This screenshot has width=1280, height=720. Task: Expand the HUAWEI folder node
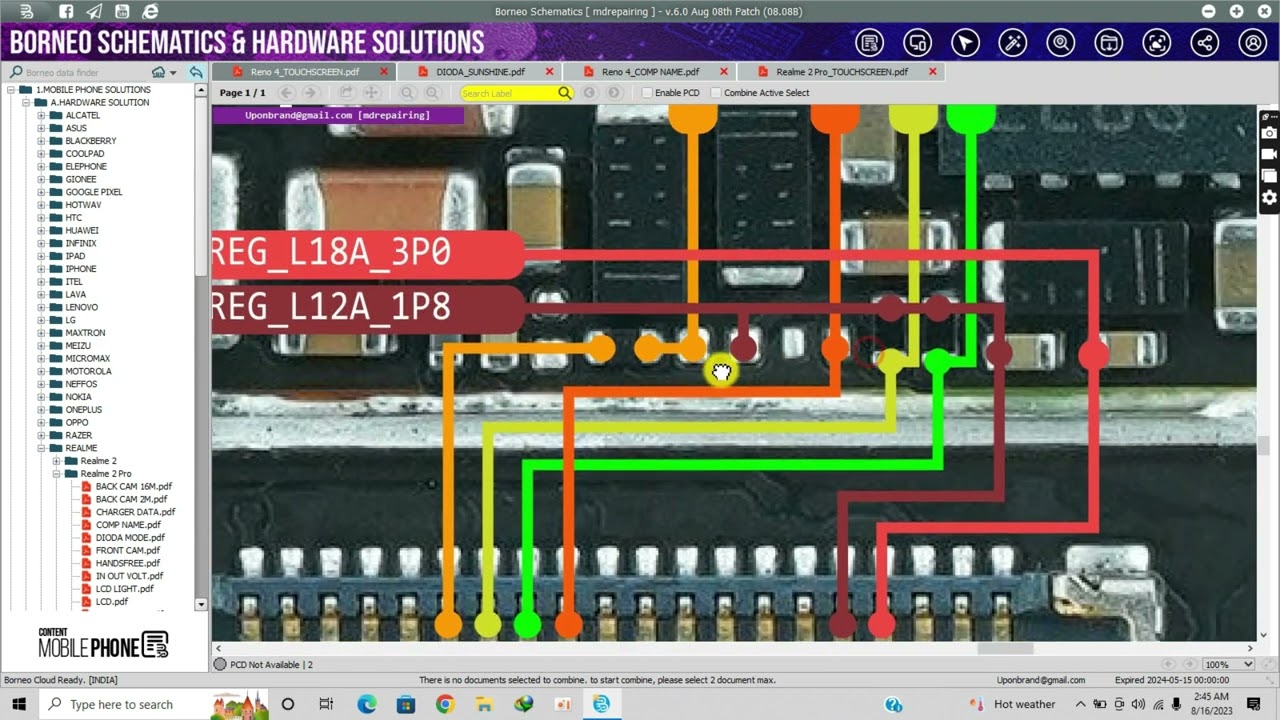coord(42,230)
